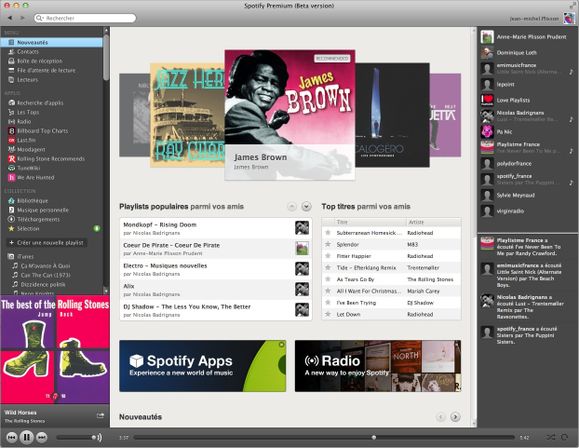Viewport: 579px width, 448px height.
Task: Open playlist Electro – Musiques nouvelles
Action: pyautogui.click(x=216, y=269)
